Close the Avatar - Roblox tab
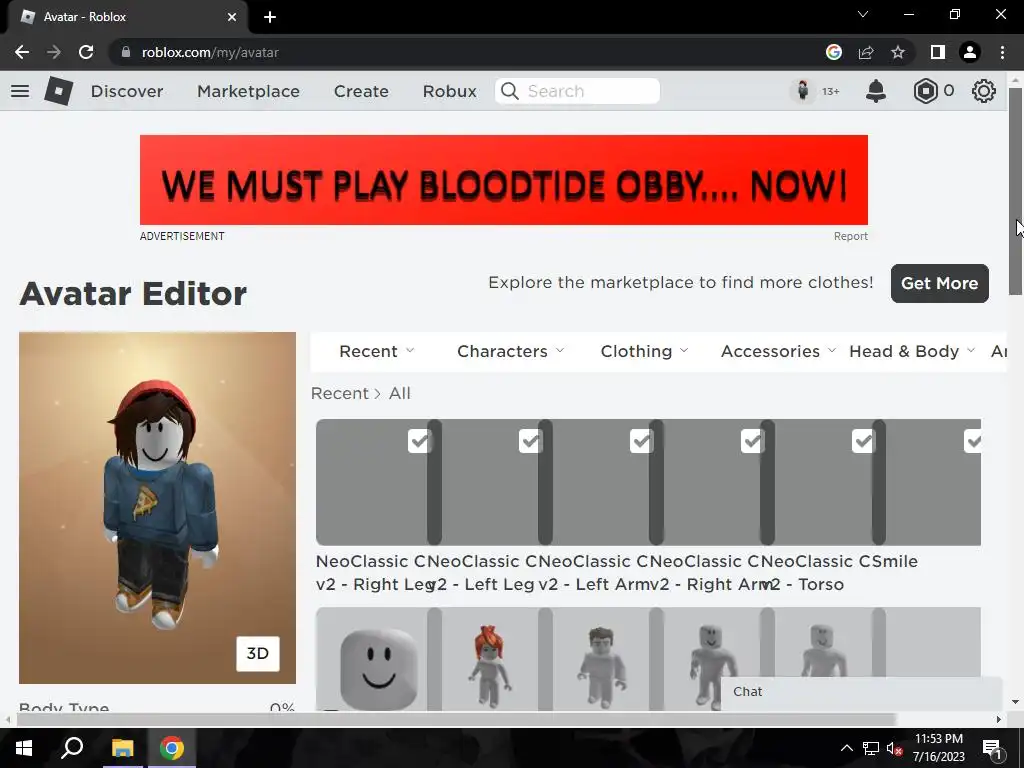 click(x=232, y=17)
